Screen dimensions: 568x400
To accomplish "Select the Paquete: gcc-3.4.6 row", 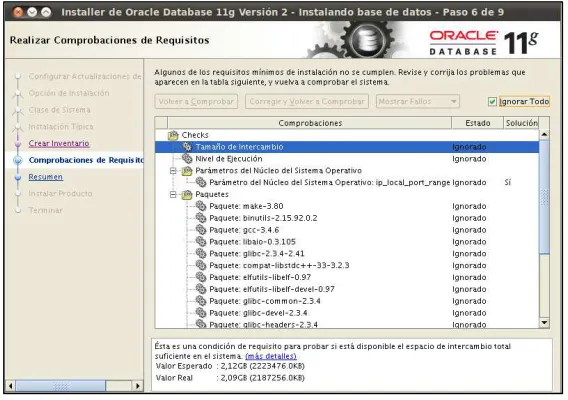I will coord(347,230).
